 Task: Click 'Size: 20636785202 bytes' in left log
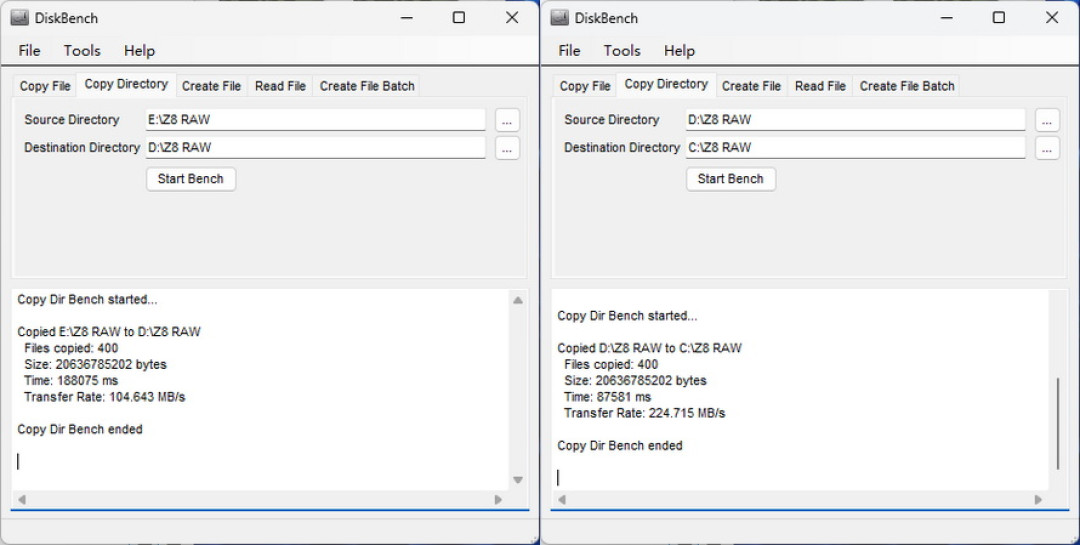point(95,364)
